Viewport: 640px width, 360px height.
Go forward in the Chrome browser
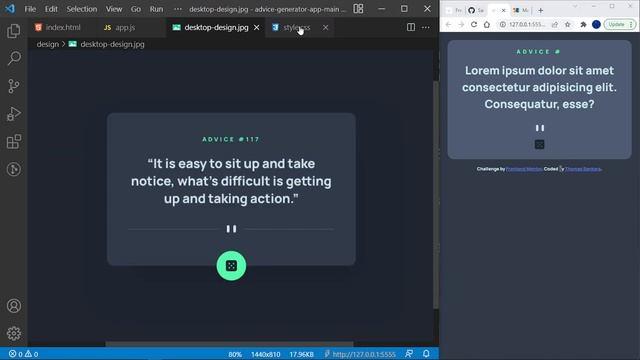[x=461, y=24]
